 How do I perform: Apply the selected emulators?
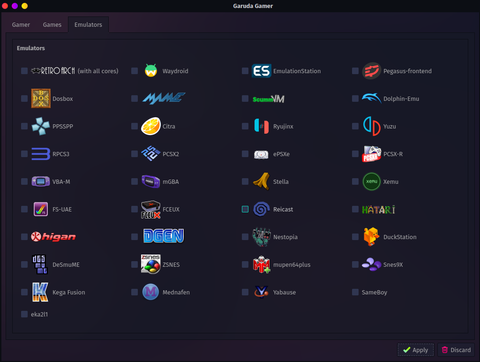pyautogui.click(x=415, y=350)
